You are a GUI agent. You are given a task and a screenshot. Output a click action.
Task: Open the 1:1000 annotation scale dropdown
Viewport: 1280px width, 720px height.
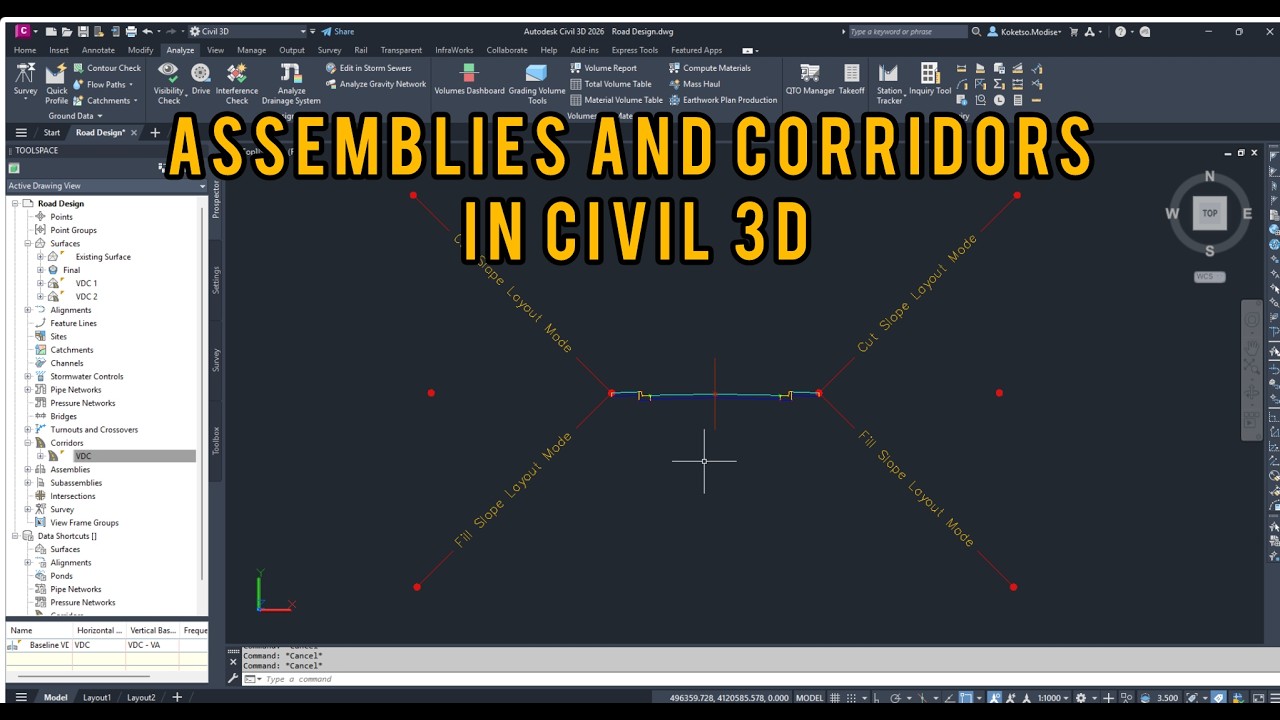coord(1054,698)
